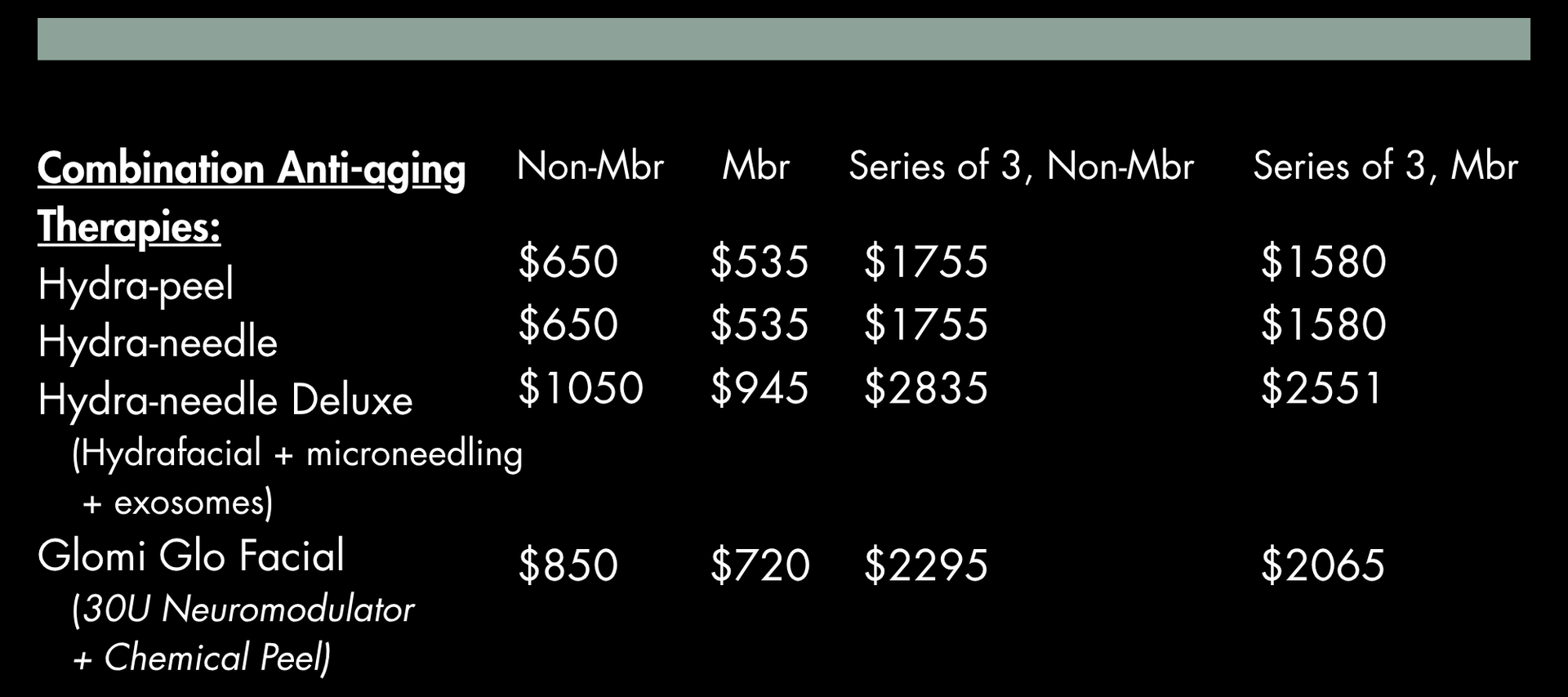The image size is (1568, 697).
Task: Click the Hydrafacial + microneedling description text
Action: tap(297, 453)
